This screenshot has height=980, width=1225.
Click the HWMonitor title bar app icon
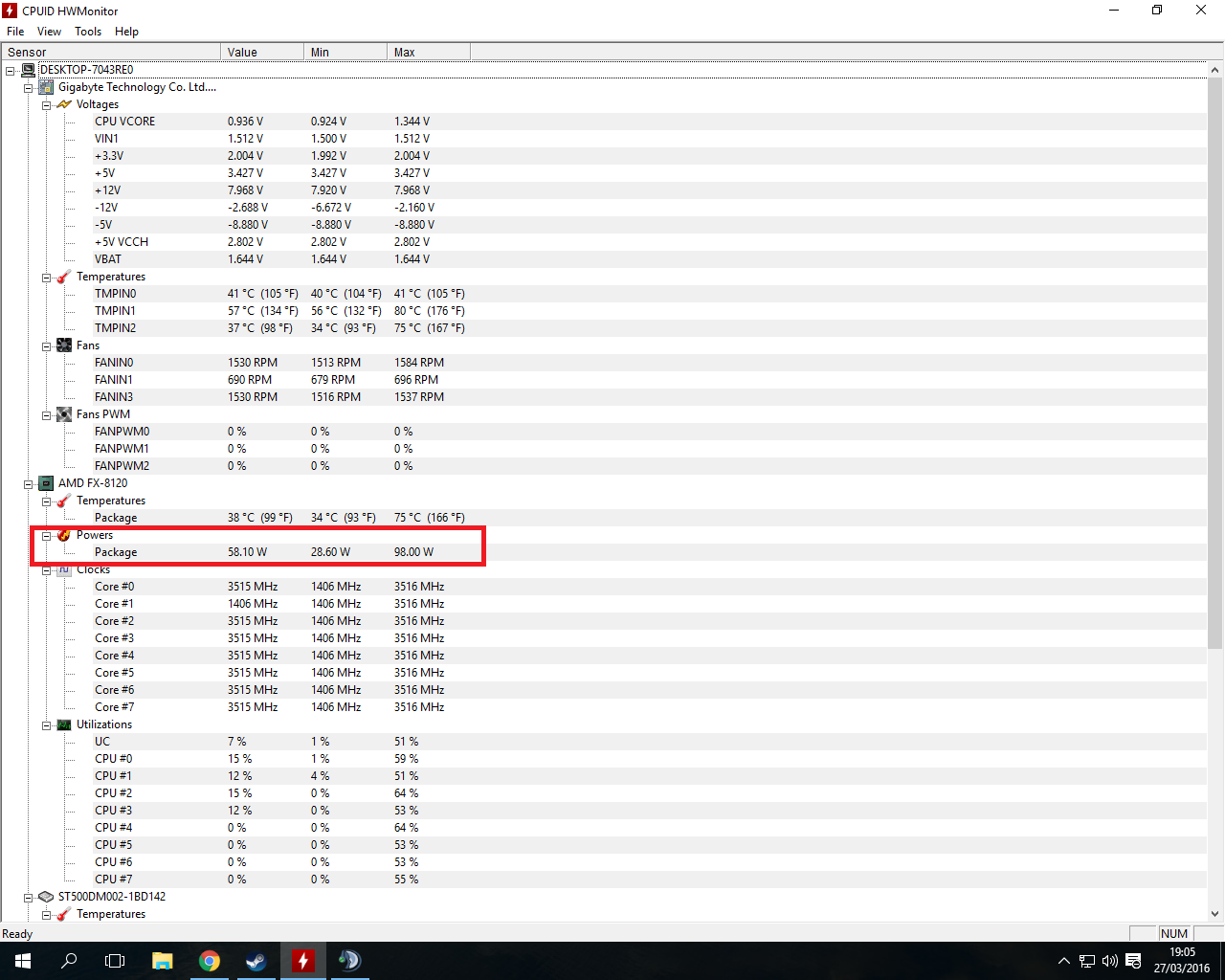click(x=10, y=11)
